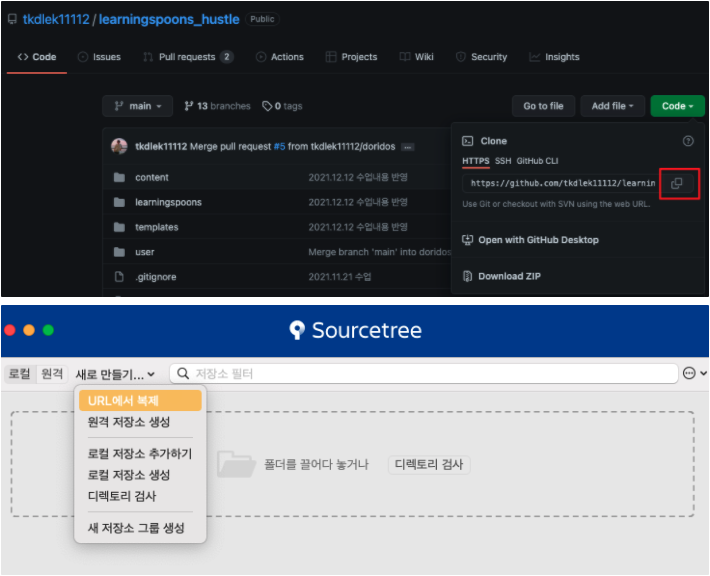Choose URL에서 복제 menu item
The image size is (710, 576).
tap(140, 401)
